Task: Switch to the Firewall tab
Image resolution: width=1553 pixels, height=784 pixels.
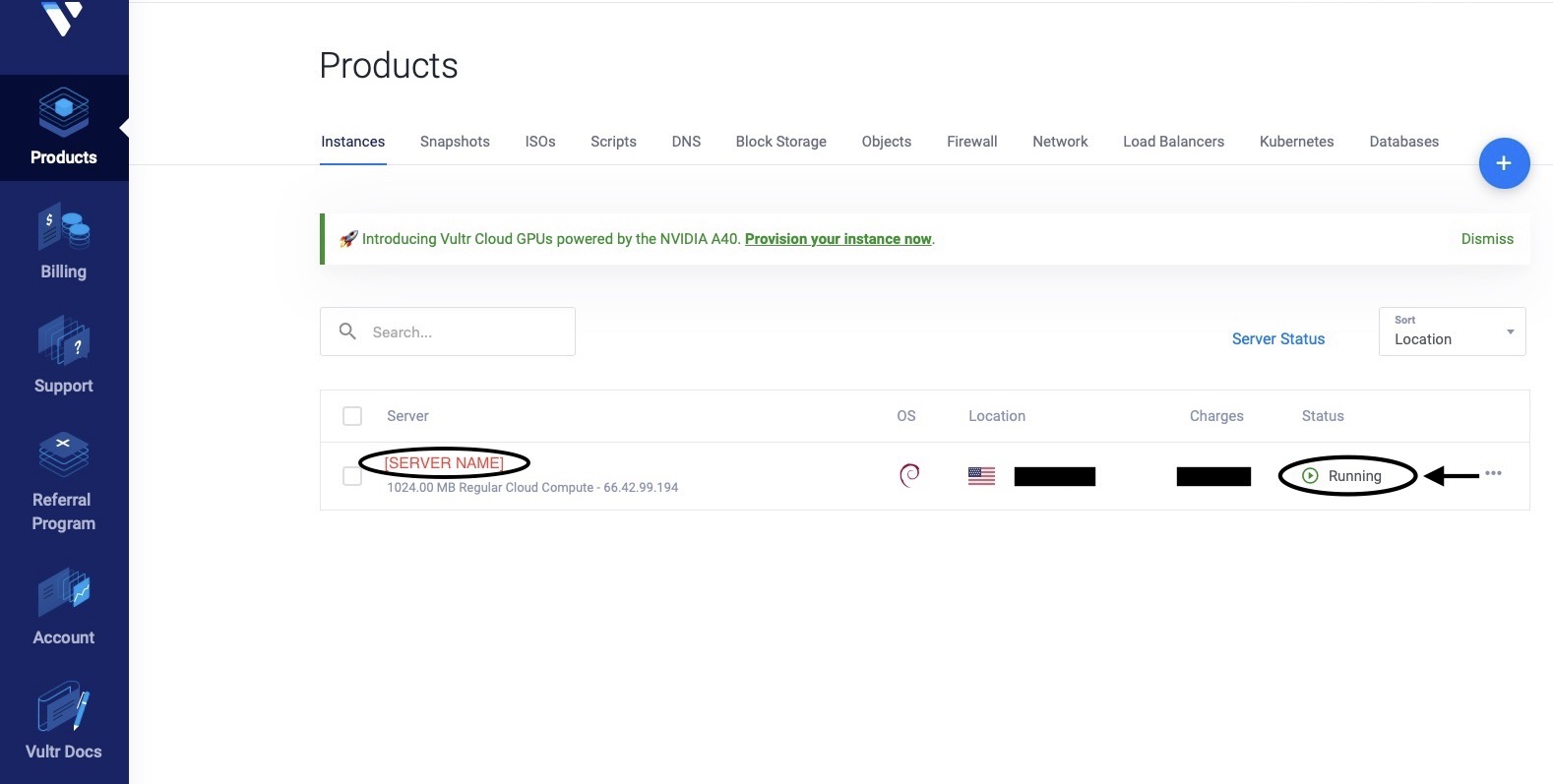Action: coord(972,142)
